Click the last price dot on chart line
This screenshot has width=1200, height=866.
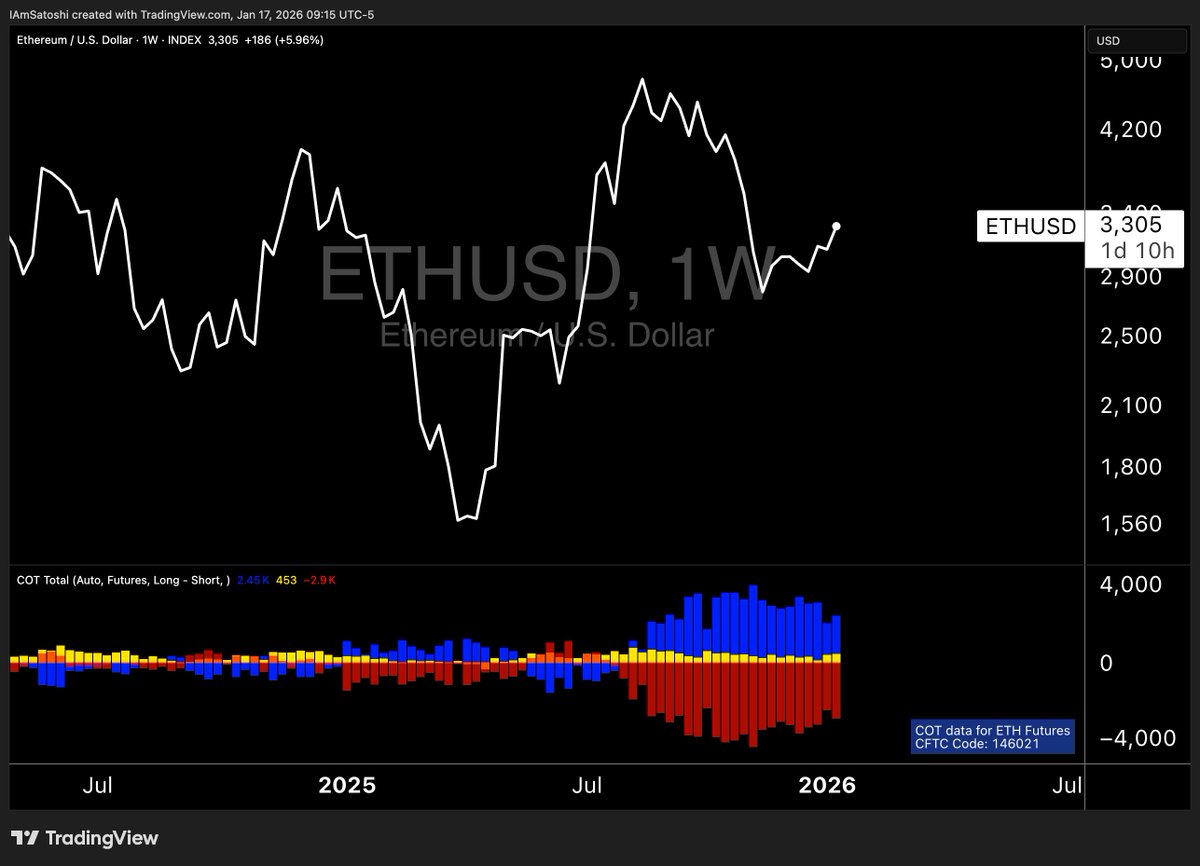836,226
